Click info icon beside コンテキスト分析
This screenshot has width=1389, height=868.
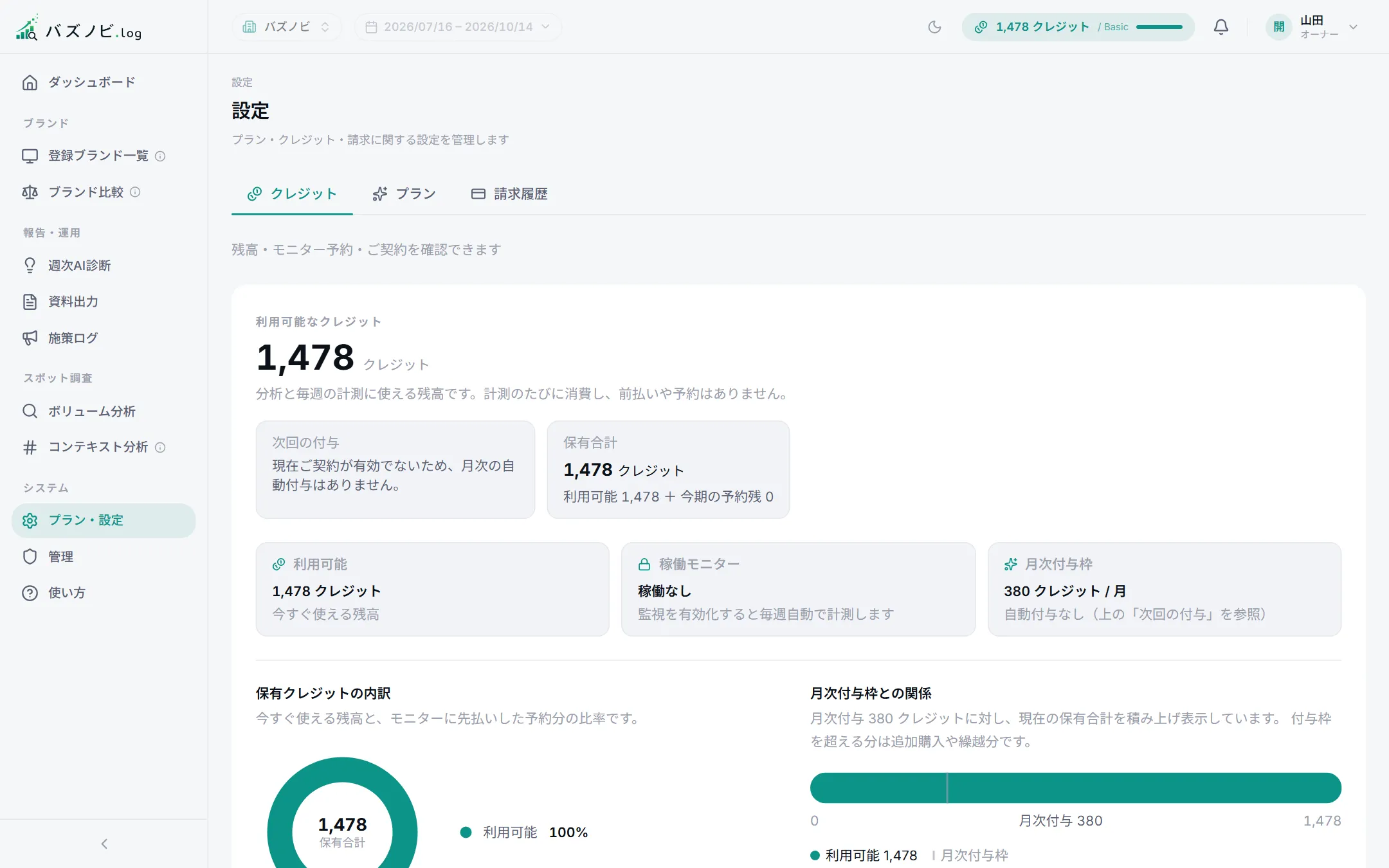pos(161,448)
